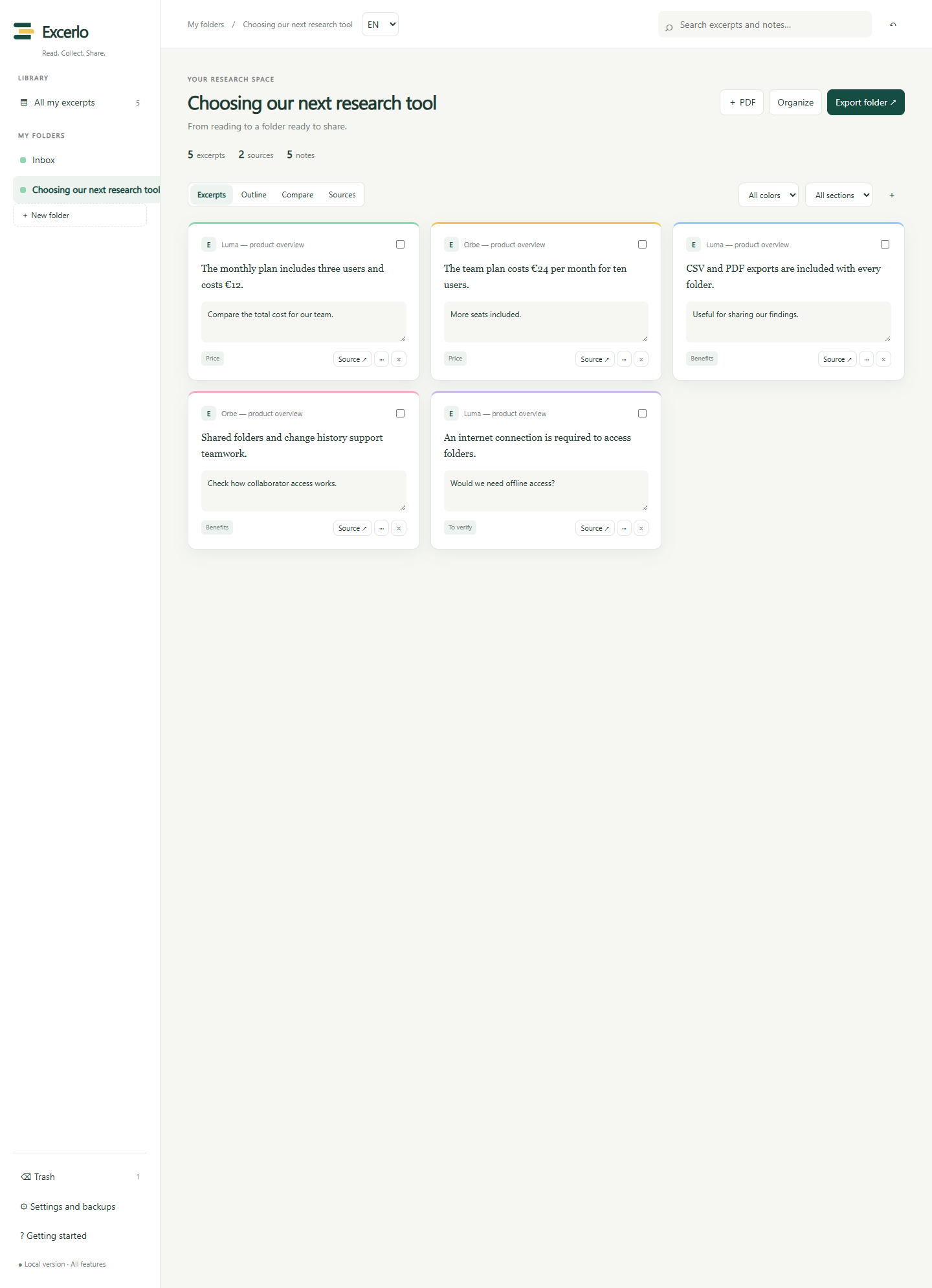Viewport: 932px width, 1288px height.
Task: Check the internet connection excerpt checkbox
Action: pos(642,413)
